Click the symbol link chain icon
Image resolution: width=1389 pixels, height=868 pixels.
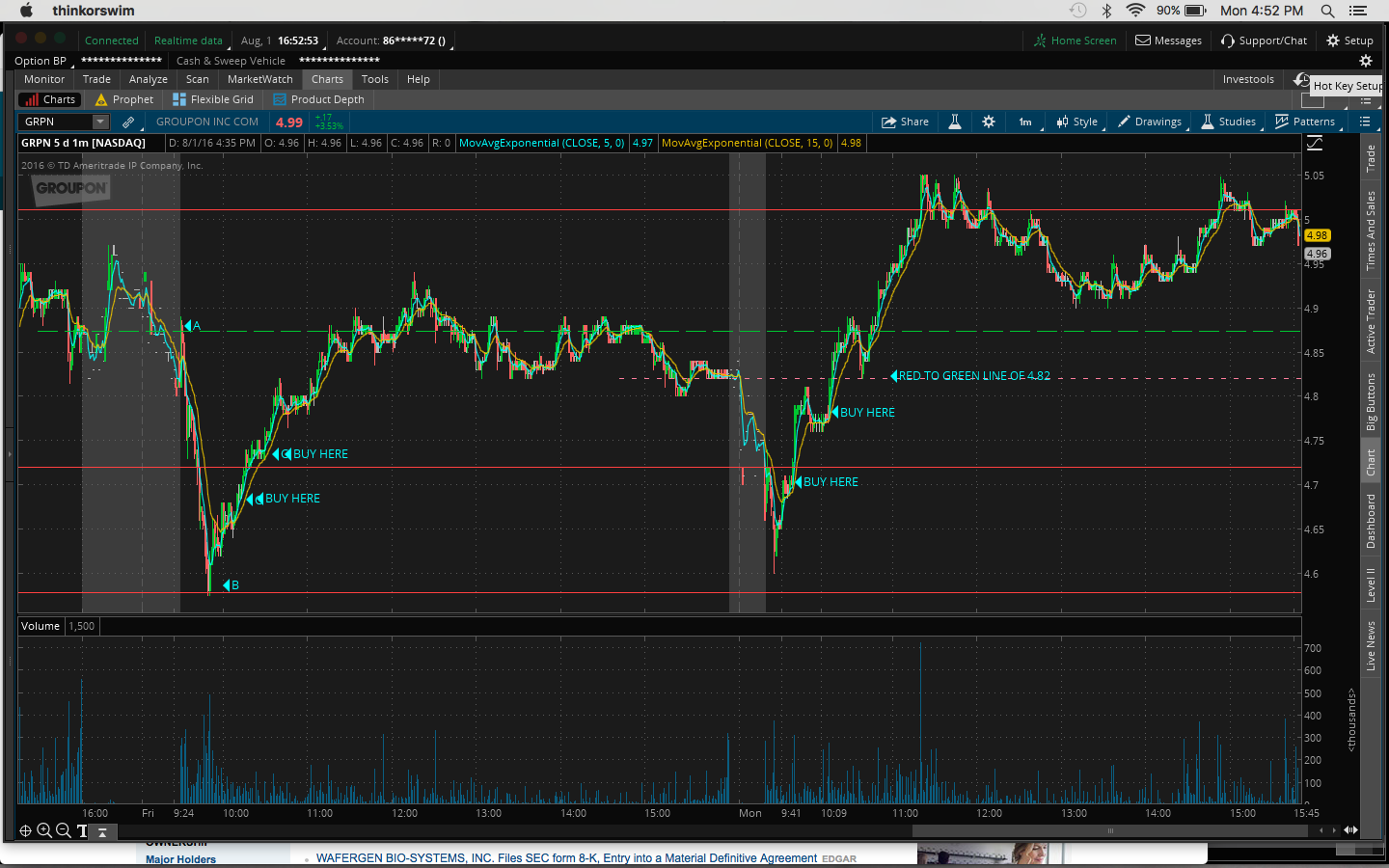[128, 122]
